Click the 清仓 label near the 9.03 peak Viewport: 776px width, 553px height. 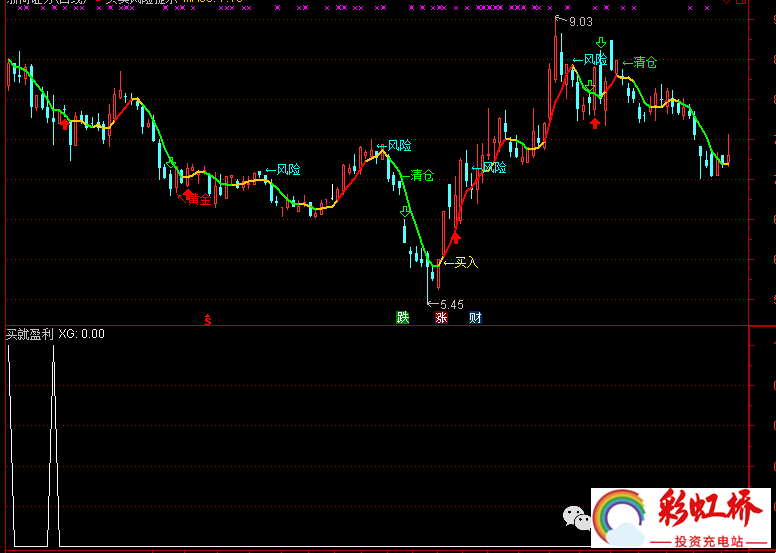coord(640,62)
